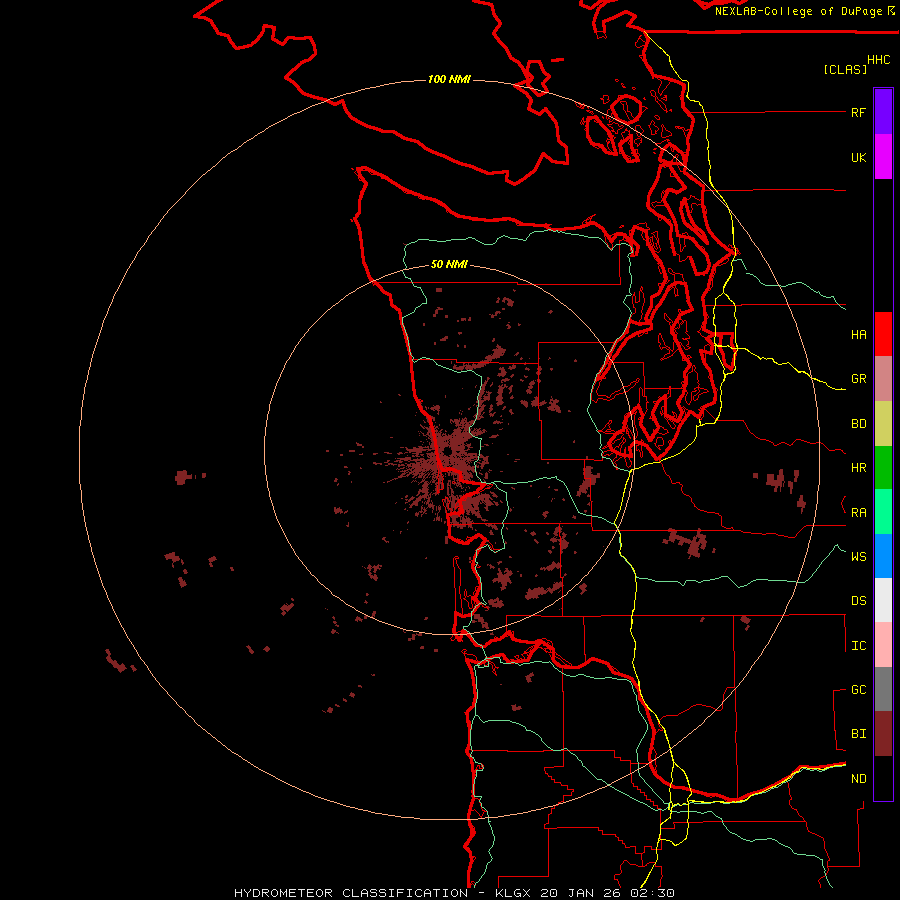Select the WS blue legend swatch
This screenshot has height=900, width=900.
click(x=883, y=556)
